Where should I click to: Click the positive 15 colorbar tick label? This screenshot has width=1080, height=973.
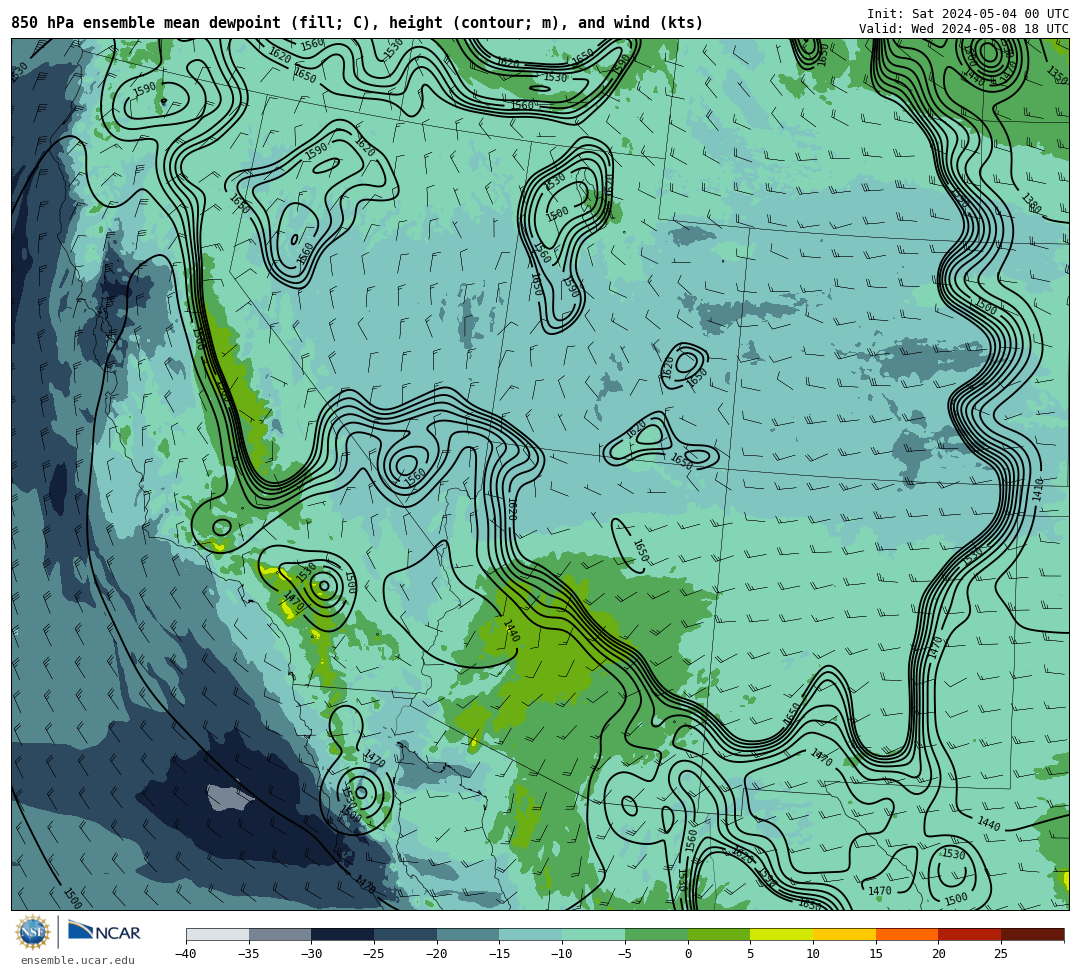(x=875, y=954)
